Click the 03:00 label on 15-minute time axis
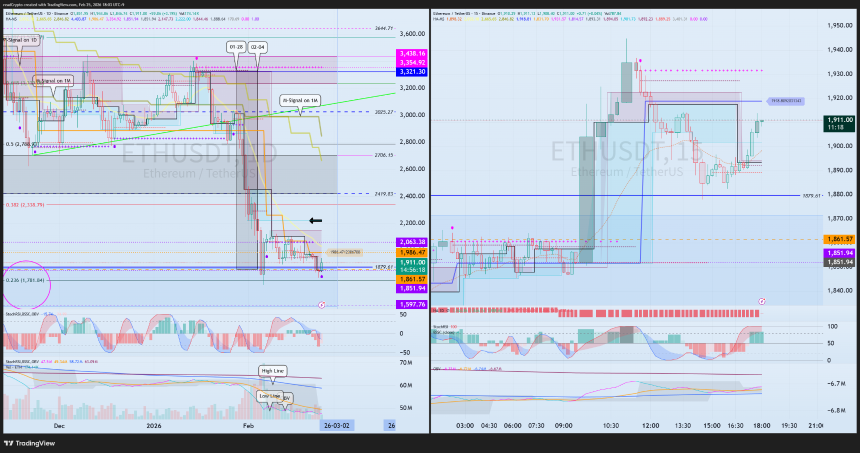The height and width of the screenshot is (453, 860). point(465,426)
